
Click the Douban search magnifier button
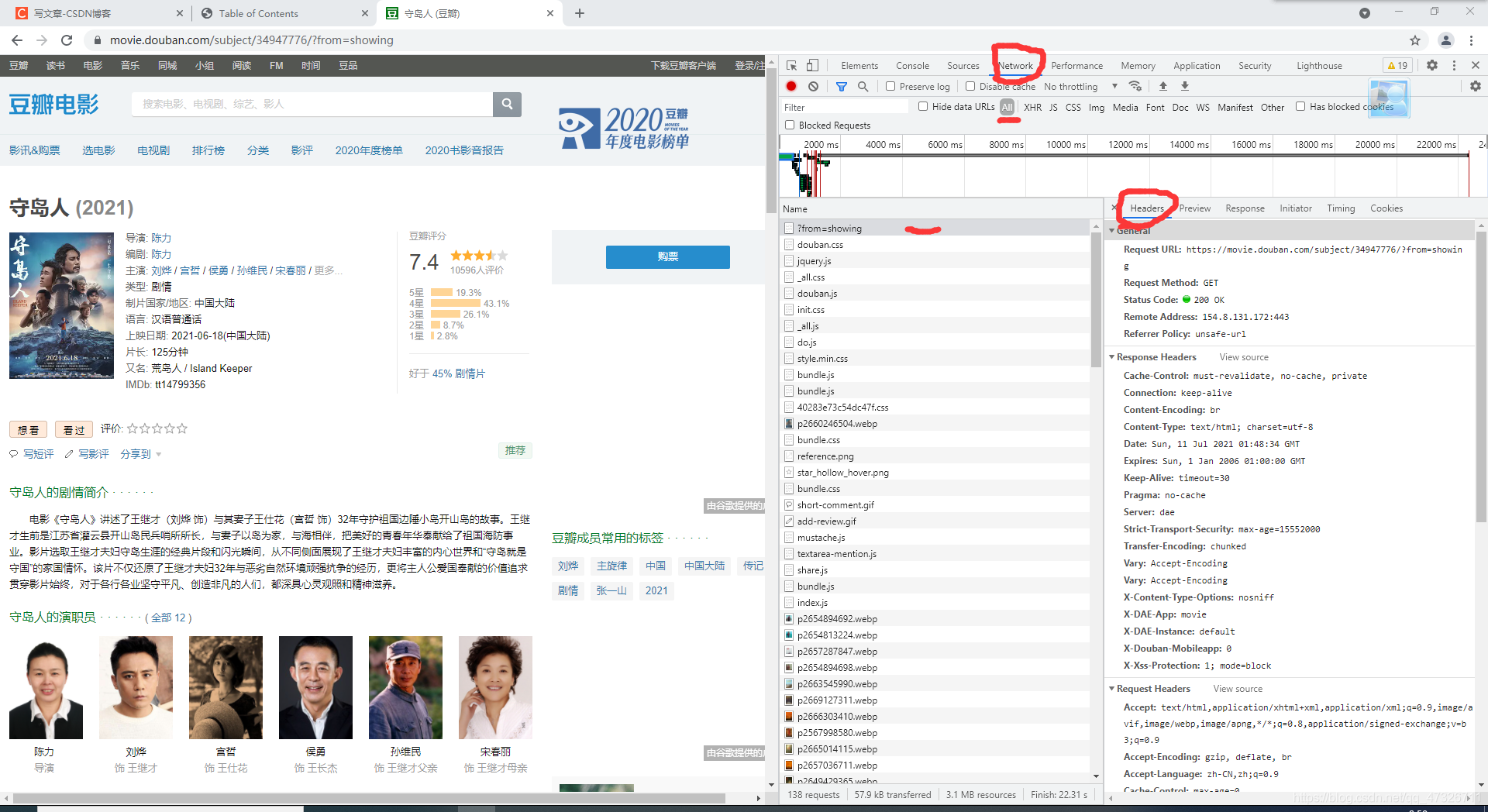pos(507,104)
